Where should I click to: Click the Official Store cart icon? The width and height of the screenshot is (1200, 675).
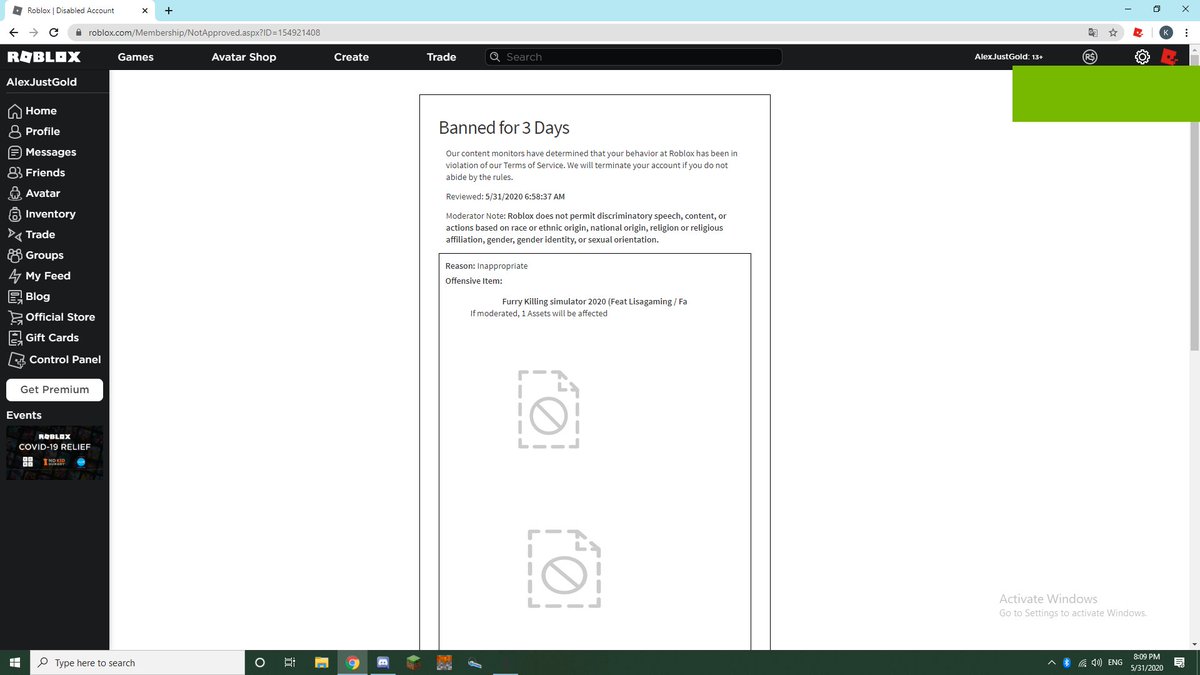tap(14, 317)
